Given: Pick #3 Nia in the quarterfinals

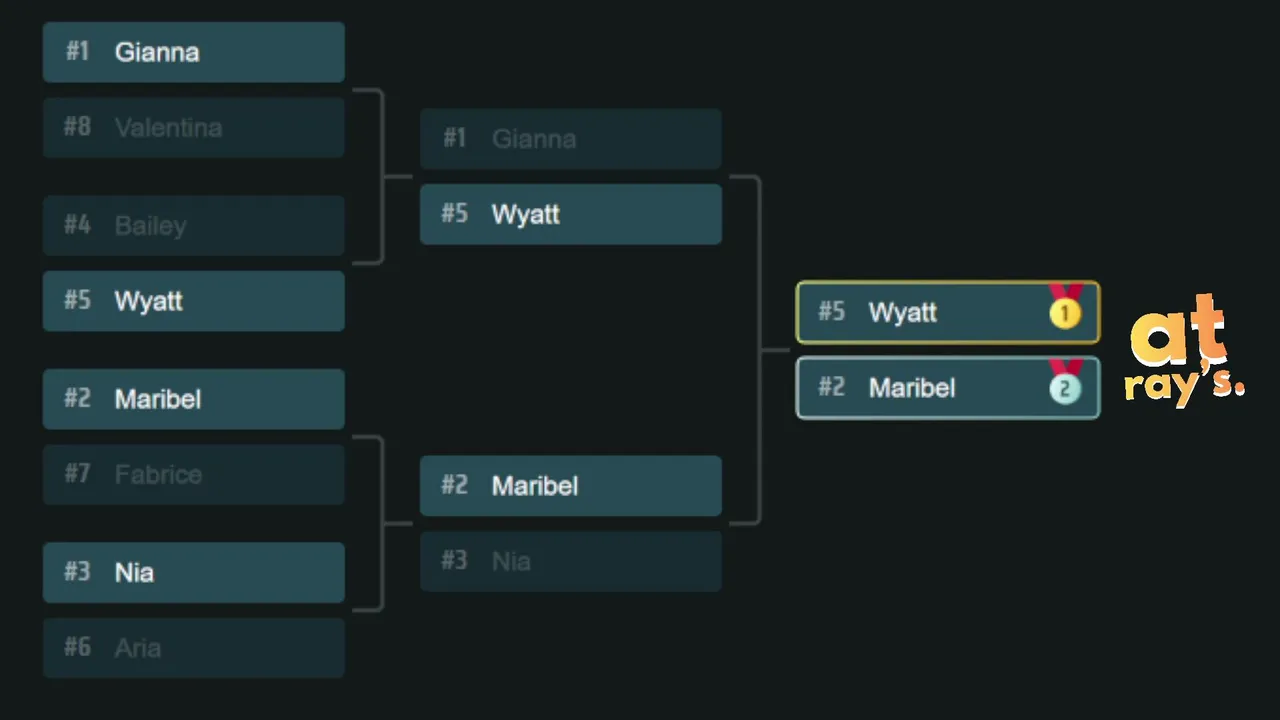Looking at the screenshot, I should 193,572.
